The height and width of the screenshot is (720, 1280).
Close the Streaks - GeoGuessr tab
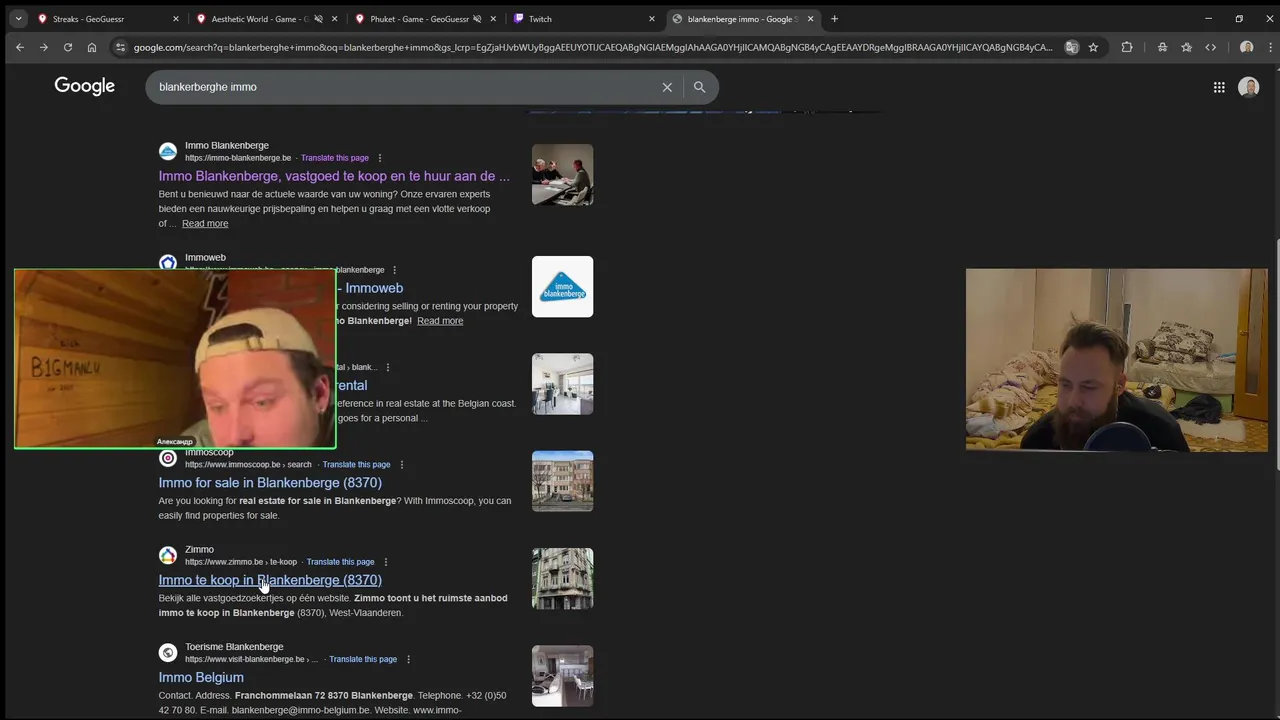176,19
